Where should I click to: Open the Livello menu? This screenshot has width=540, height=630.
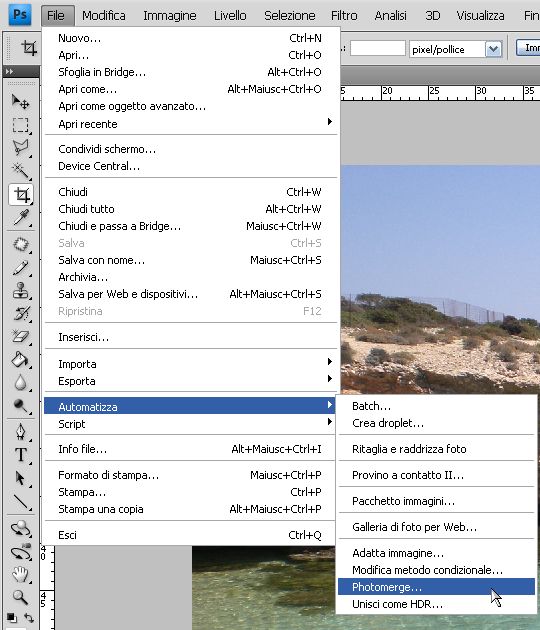pos(230,16)
